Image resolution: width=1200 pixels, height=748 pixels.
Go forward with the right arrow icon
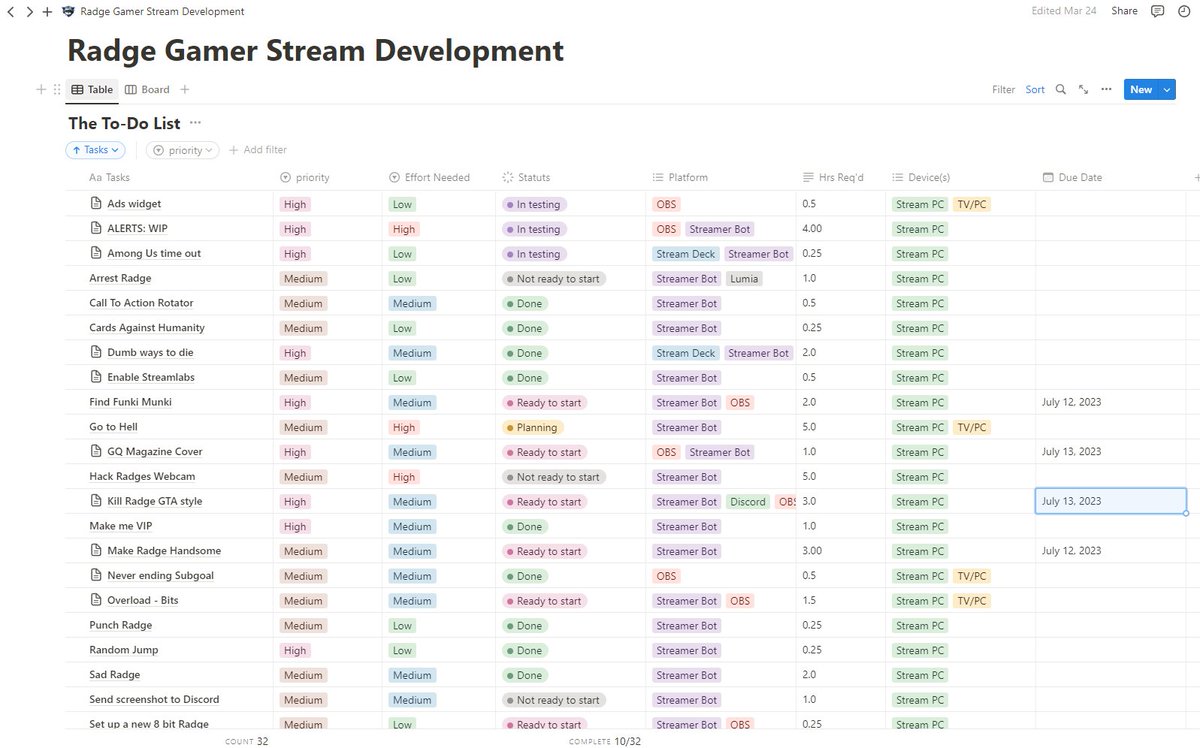[29, 11]
